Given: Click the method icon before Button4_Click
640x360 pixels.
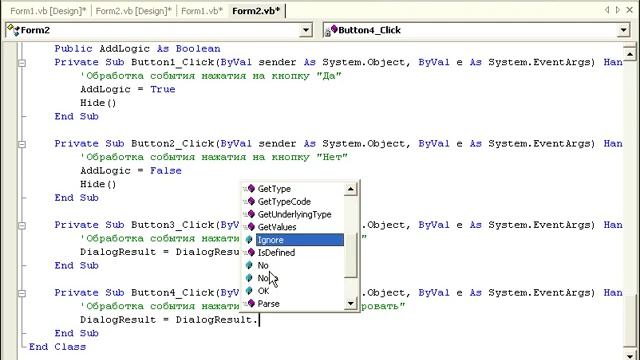Looking at the screenshot, I should 331,30.
